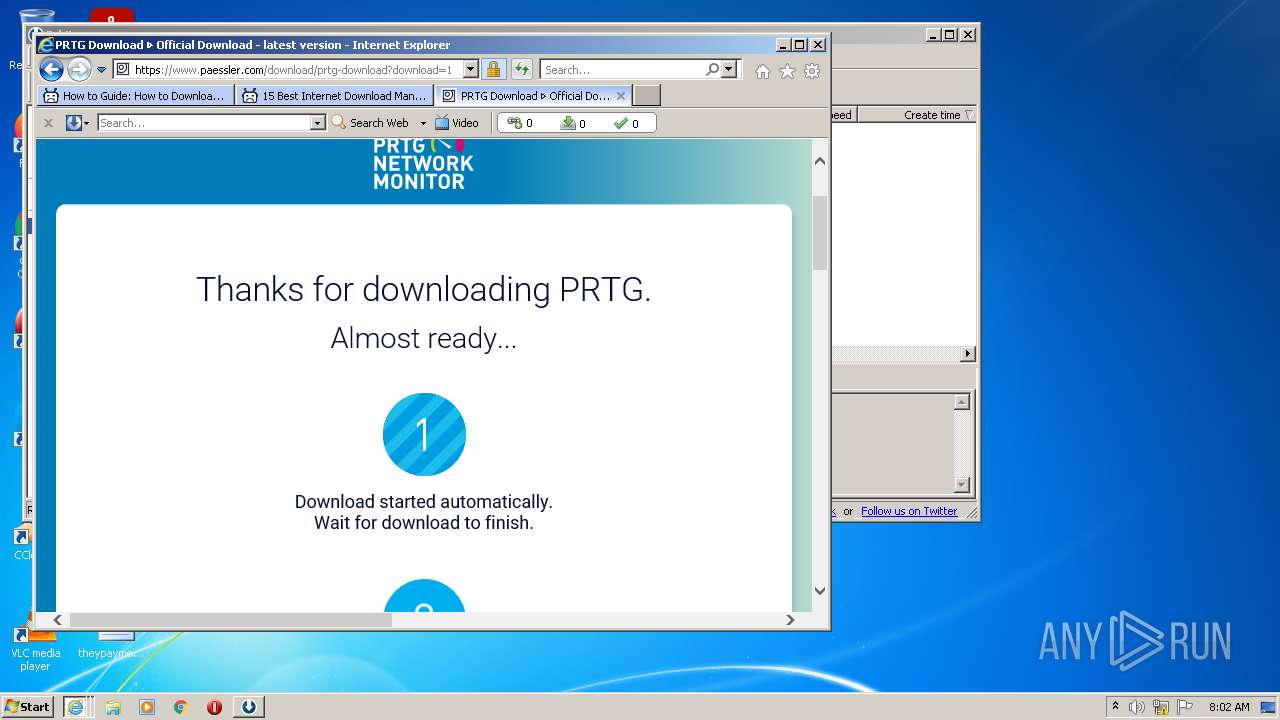The image size is (1280, 720).
Task: Click the magnifier search icon in IE search box
Action: tap(712, 70)
